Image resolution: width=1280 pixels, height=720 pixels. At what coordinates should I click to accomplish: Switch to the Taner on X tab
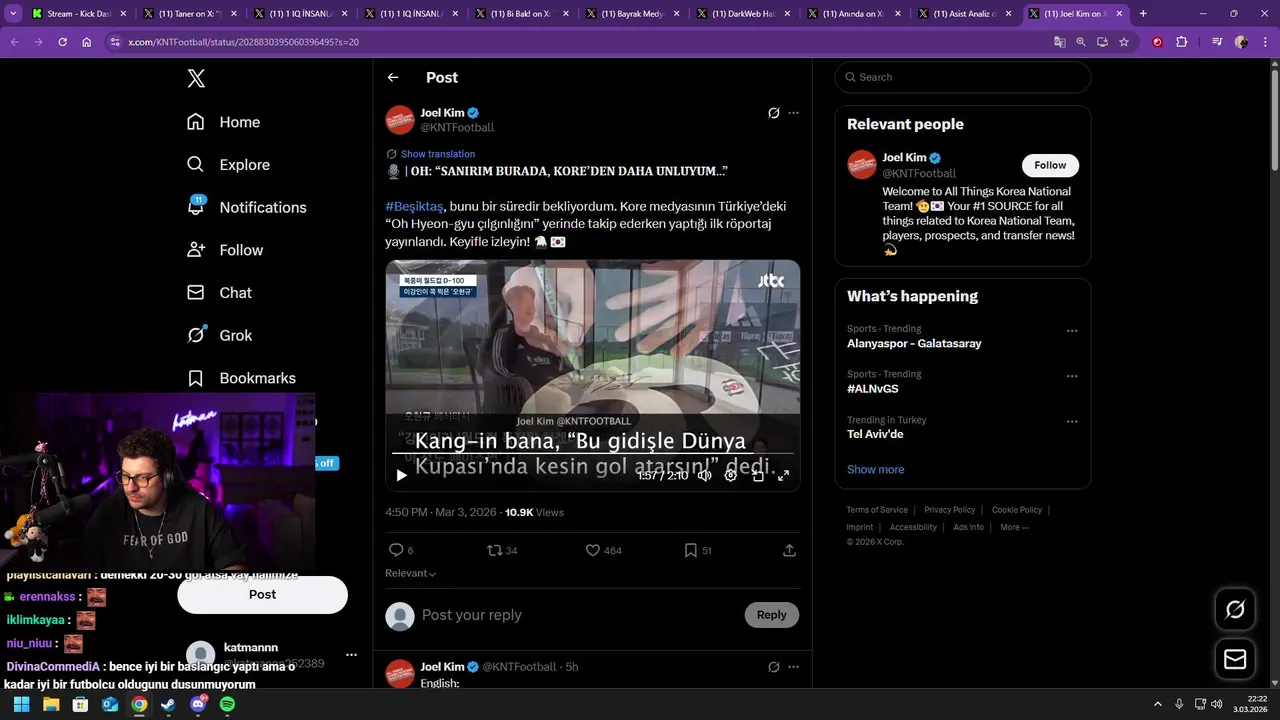click(188, 14)
